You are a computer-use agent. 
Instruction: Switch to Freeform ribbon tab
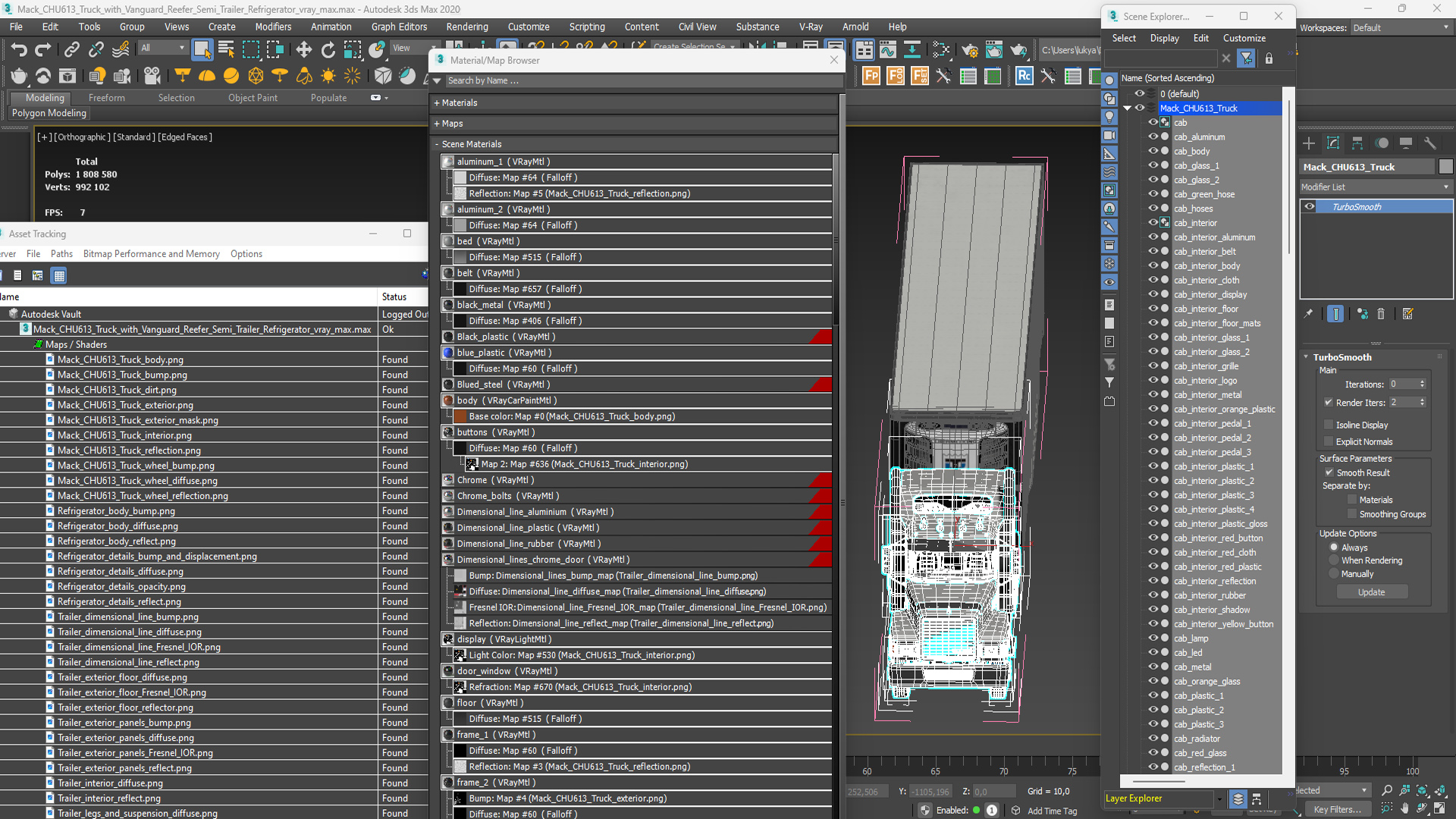(106, 98)
